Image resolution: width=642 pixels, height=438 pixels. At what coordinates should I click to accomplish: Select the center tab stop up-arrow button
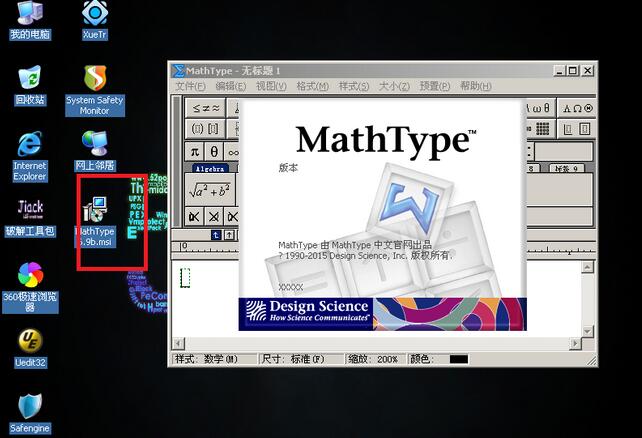pos(230,235)
